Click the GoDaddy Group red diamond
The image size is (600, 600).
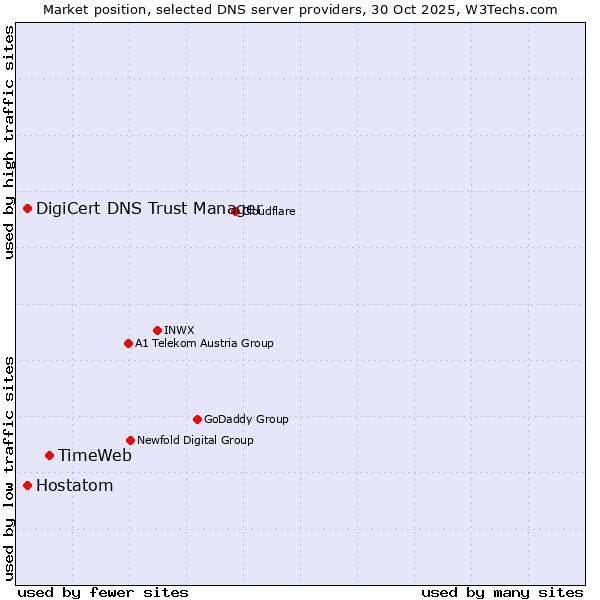click(x=197, y=419)
